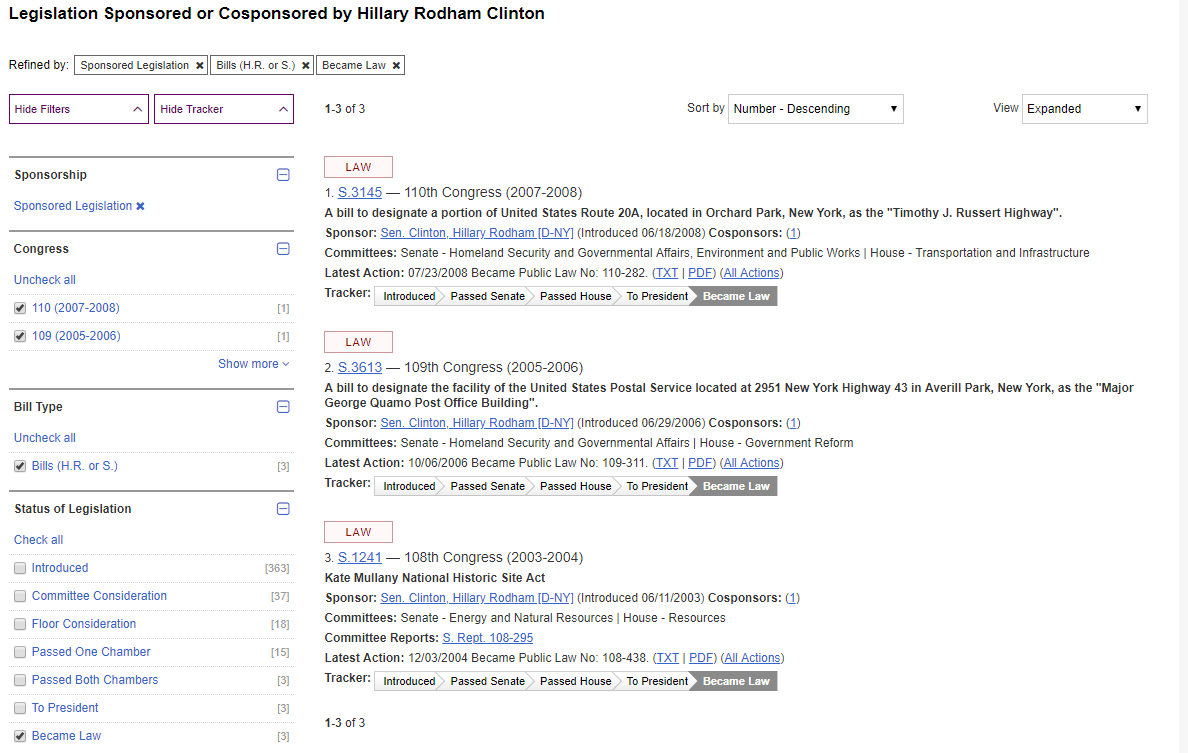This screenshot has width=1188, height=753.
Task: Select the Became Law filter link
Action: pyautogui.click(x=66, y=736)
